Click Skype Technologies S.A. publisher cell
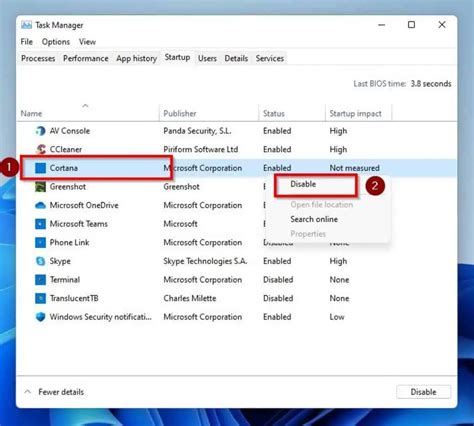474x426 pixels. tap(205, 261)
